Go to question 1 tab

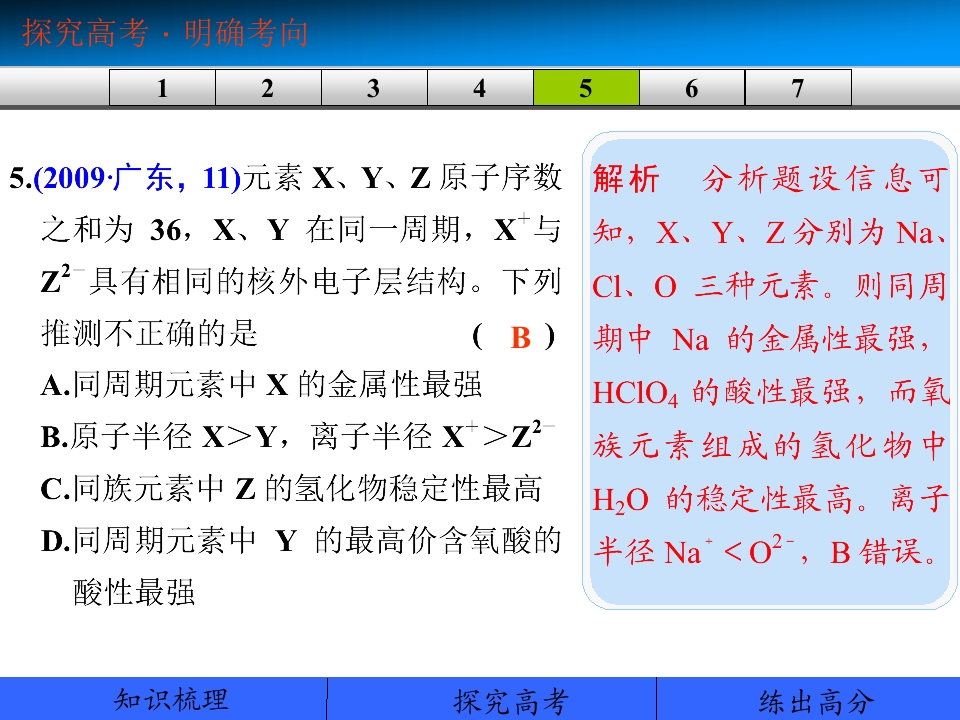pos(162,88)
